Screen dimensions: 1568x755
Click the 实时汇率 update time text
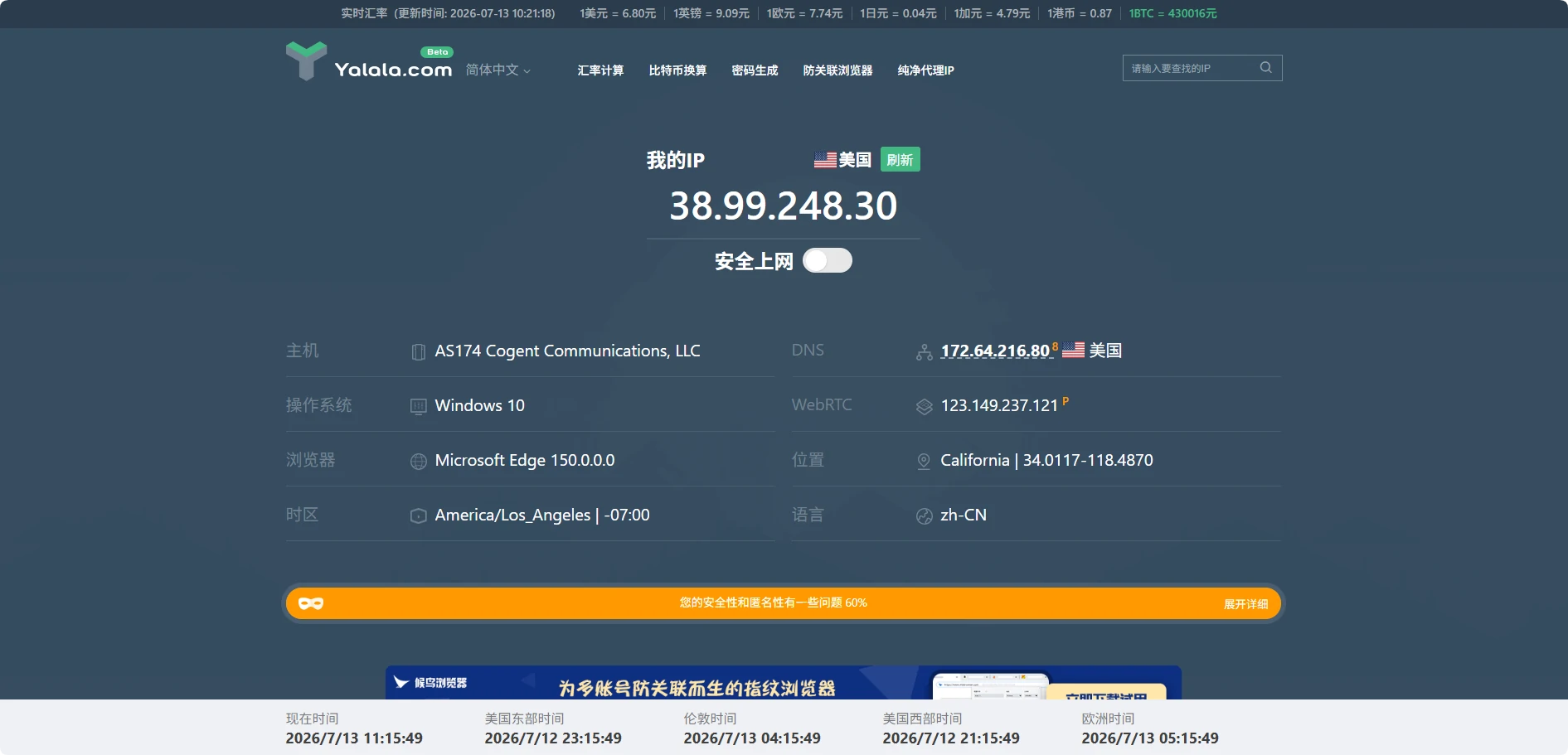tap(448, 13)
